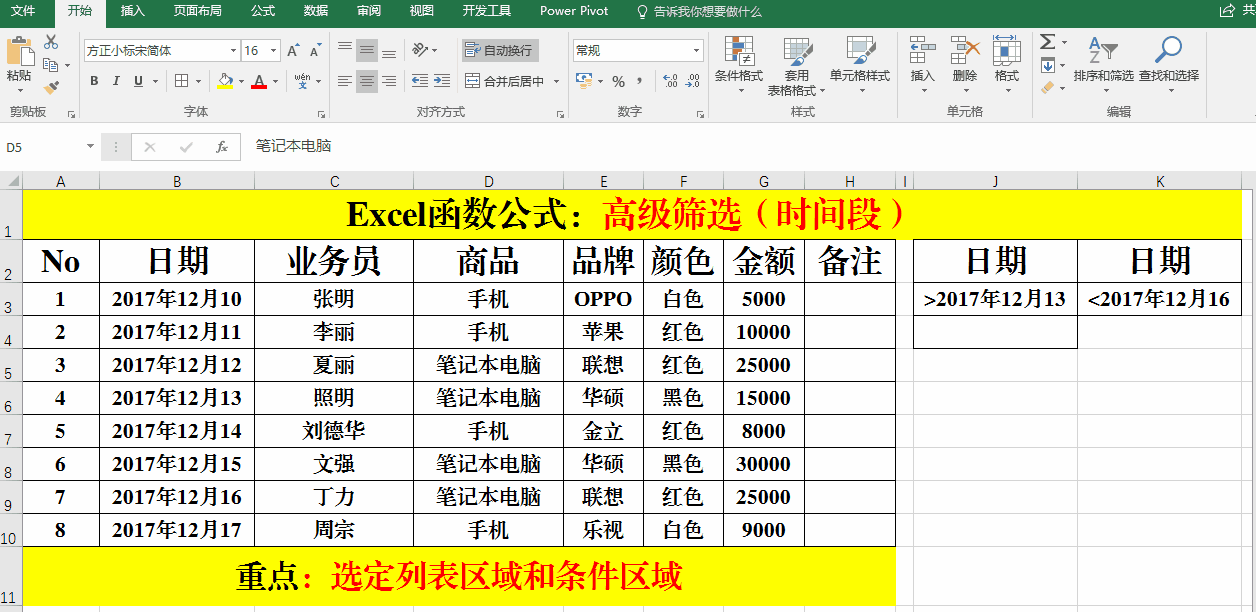Image resolution: width=1256 pixels, height=612 pixels.
Task: Toggle middle vertical alignment
Action: tap(367, 50)
